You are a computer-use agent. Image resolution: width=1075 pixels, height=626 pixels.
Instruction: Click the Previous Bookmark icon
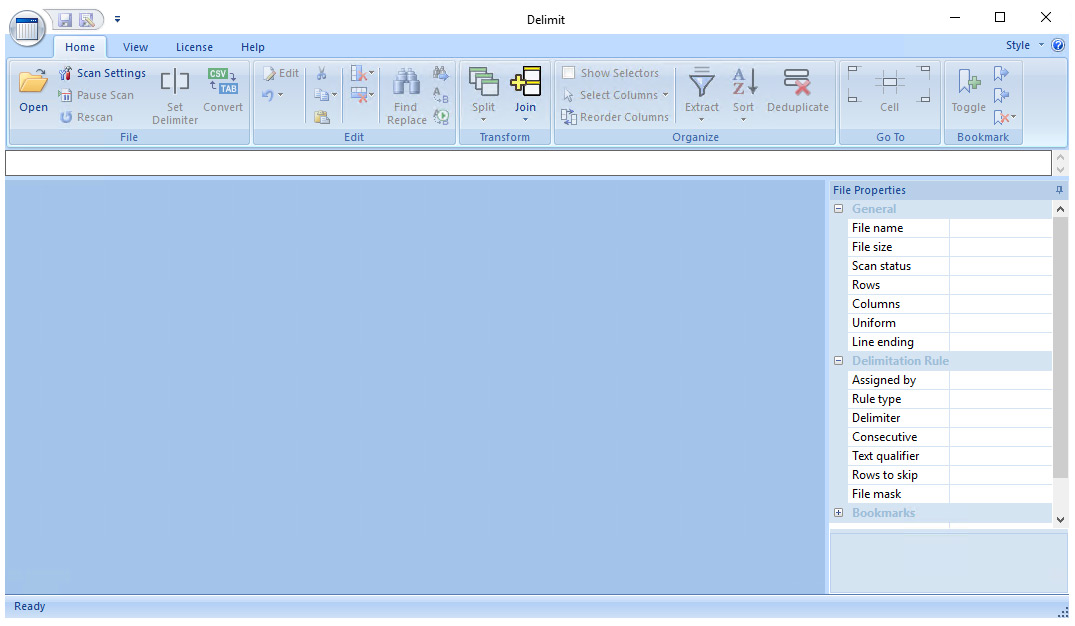[1001, 95]
